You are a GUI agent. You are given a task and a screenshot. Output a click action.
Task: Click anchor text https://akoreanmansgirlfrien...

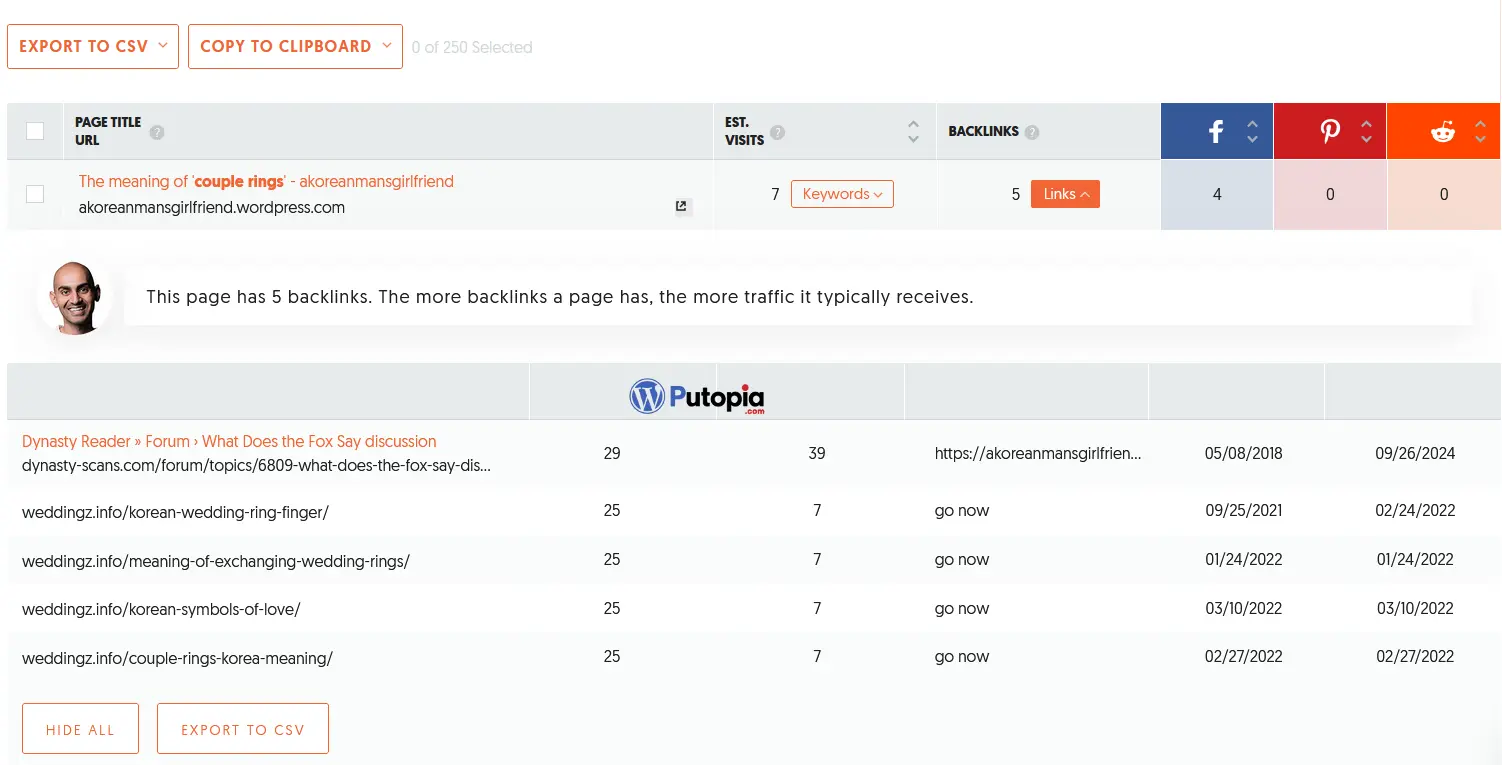coord(1038,453)
